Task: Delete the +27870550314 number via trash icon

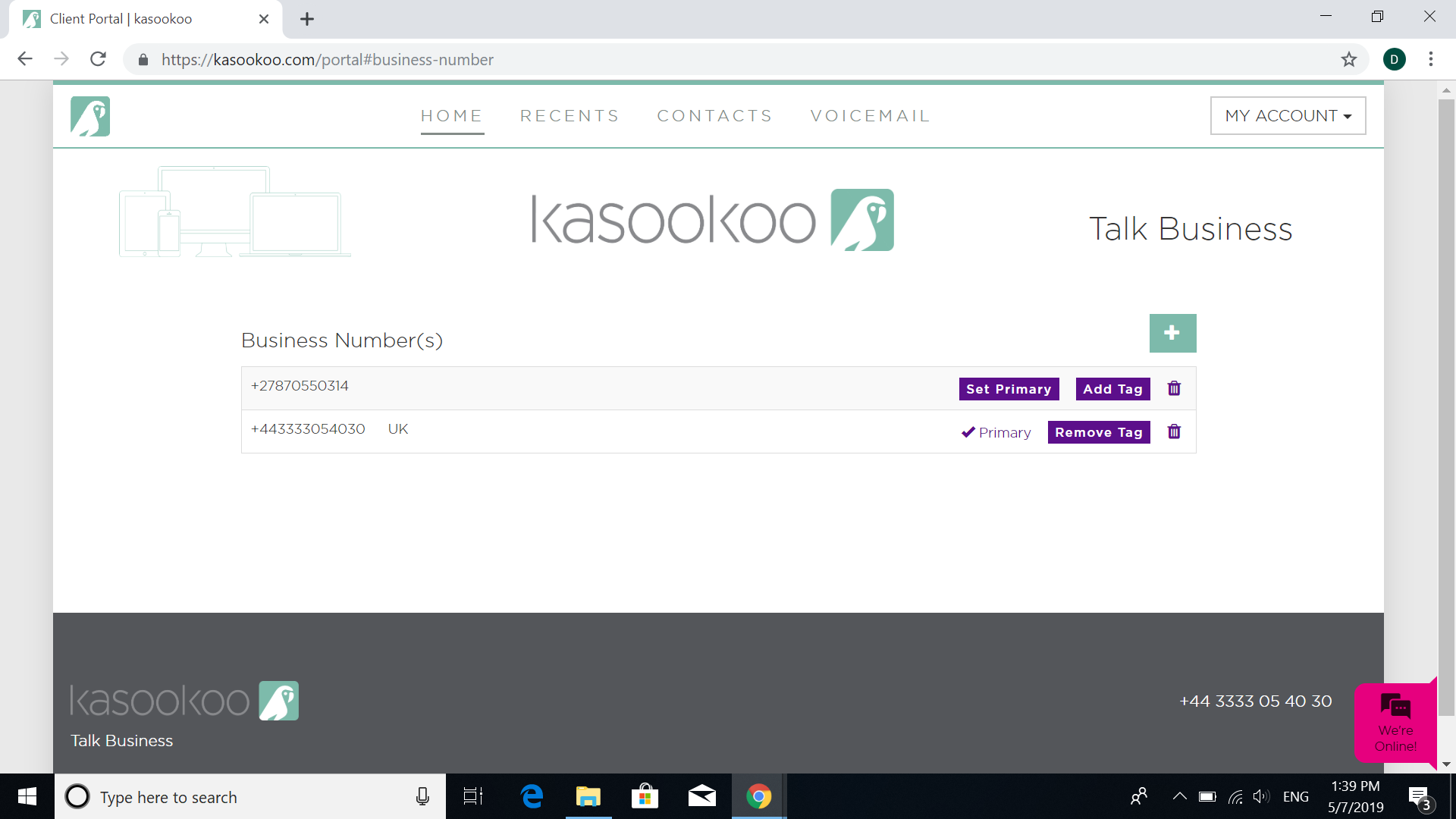Action: [1174, 388]
